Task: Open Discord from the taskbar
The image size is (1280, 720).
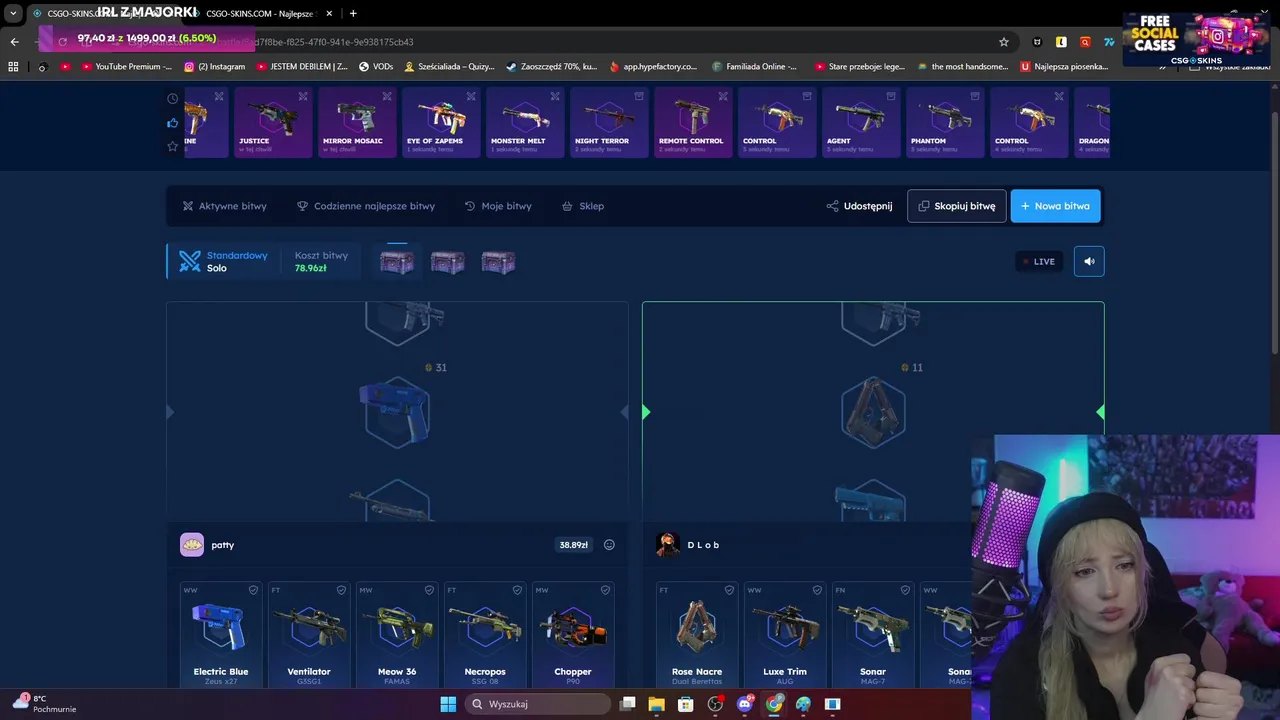Action: [x=745, y=704]
